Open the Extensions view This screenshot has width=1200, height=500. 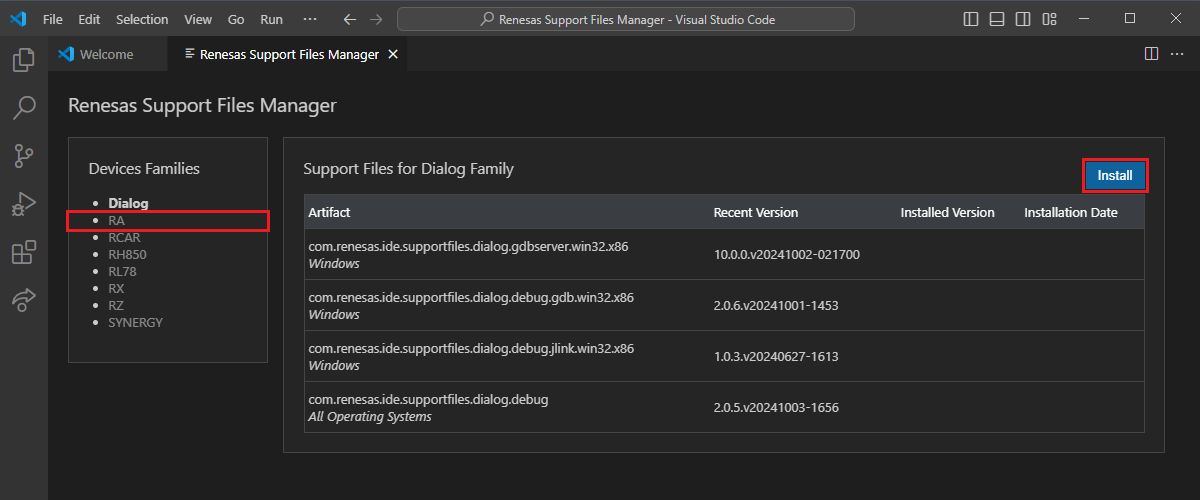point(23,252)
